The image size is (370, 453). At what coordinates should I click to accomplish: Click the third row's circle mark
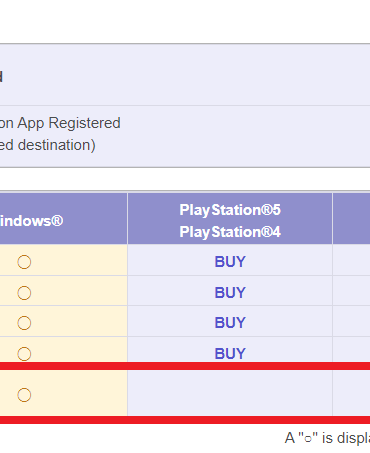[x=24, y=323]
